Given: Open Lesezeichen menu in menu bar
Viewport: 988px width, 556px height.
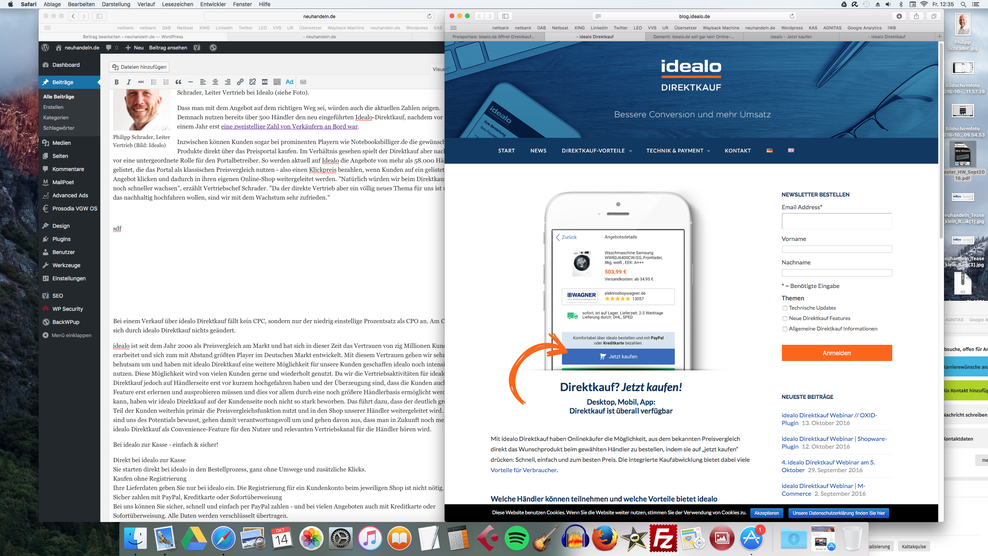Looking at the screenshot, I should pyautogui.click(x=178, y=4).
